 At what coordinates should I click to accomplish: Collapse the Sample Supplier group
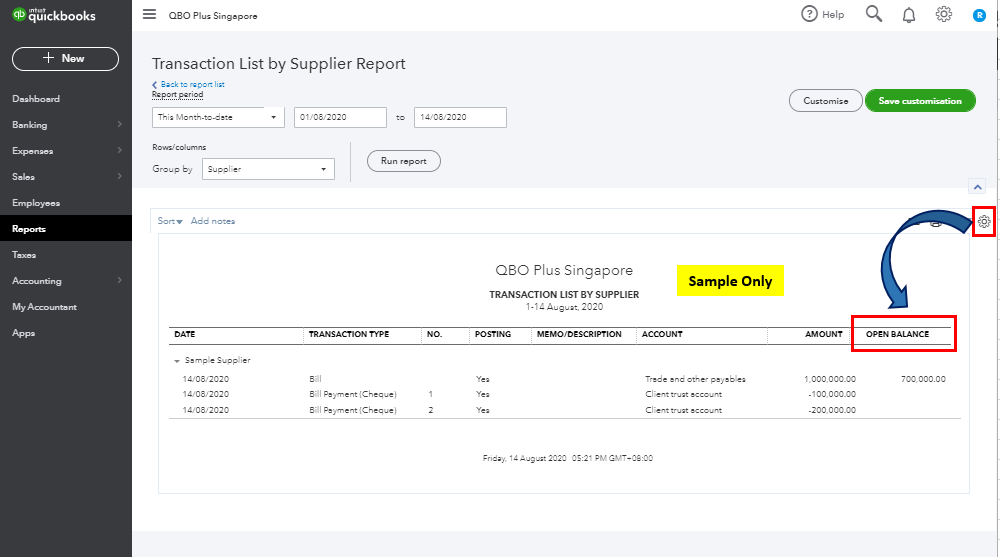(x=177, y=361)
